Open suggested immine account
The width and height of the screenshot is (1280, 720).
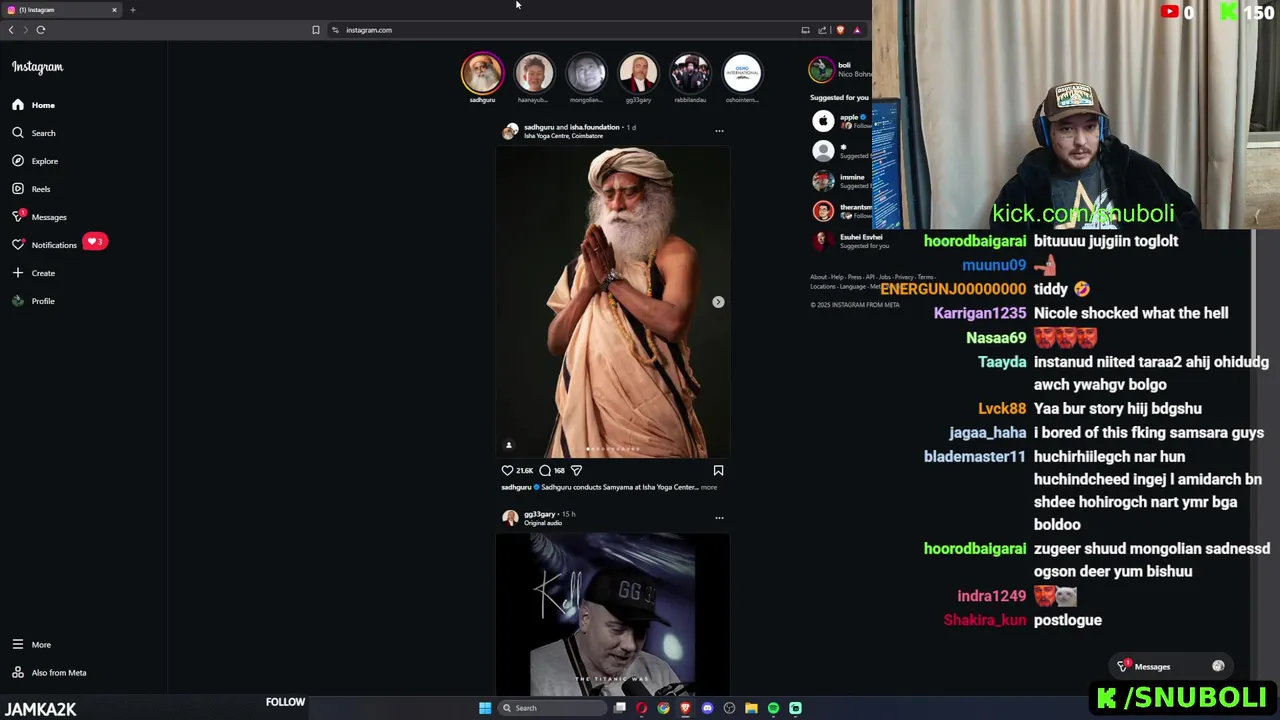tap(852, 178)
